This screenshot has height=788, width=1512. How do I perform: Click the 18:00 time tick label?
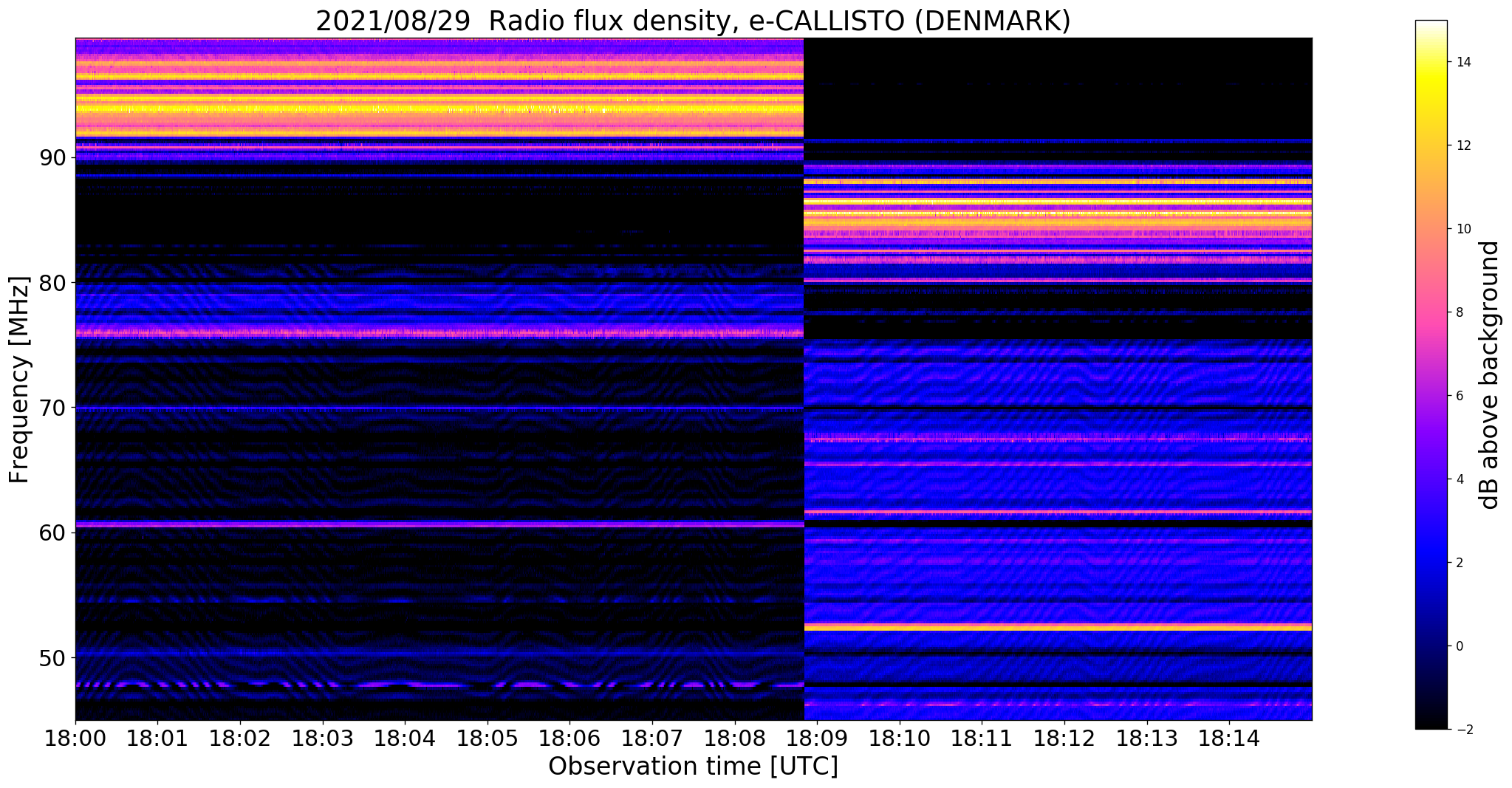pyautogui.click(x=75, y=739)
